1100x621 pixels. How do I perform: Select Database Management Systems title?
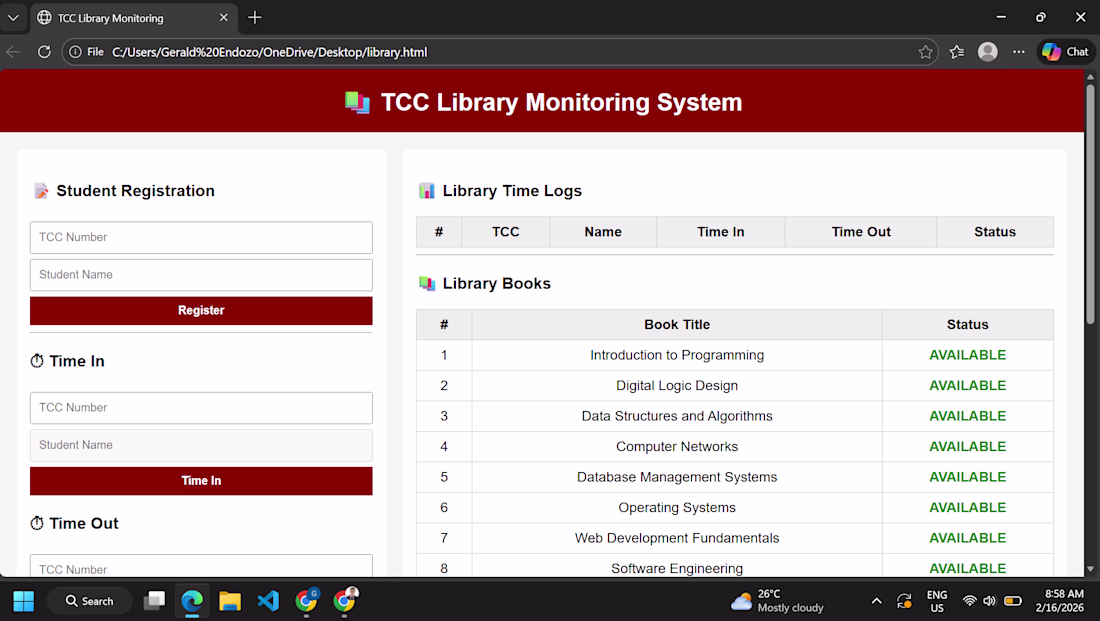coord(677,477)
